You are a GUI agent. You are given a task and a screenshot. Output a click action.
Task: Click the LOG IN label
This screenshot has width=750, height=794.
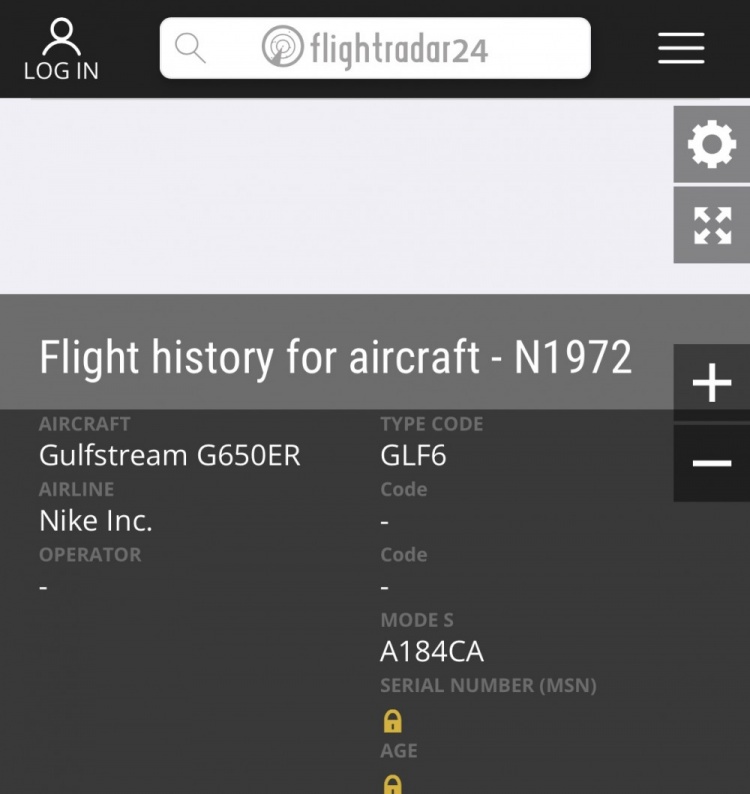[x=61, y=71]
